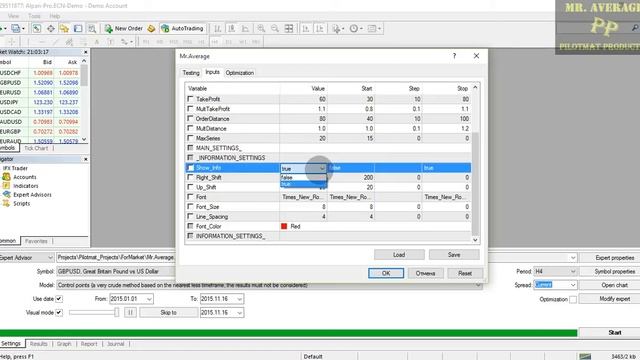Image resolution: width=640 pixels, height=360 pixels.
Task: Switch to the Testing tab
Action: pos(191,73)
